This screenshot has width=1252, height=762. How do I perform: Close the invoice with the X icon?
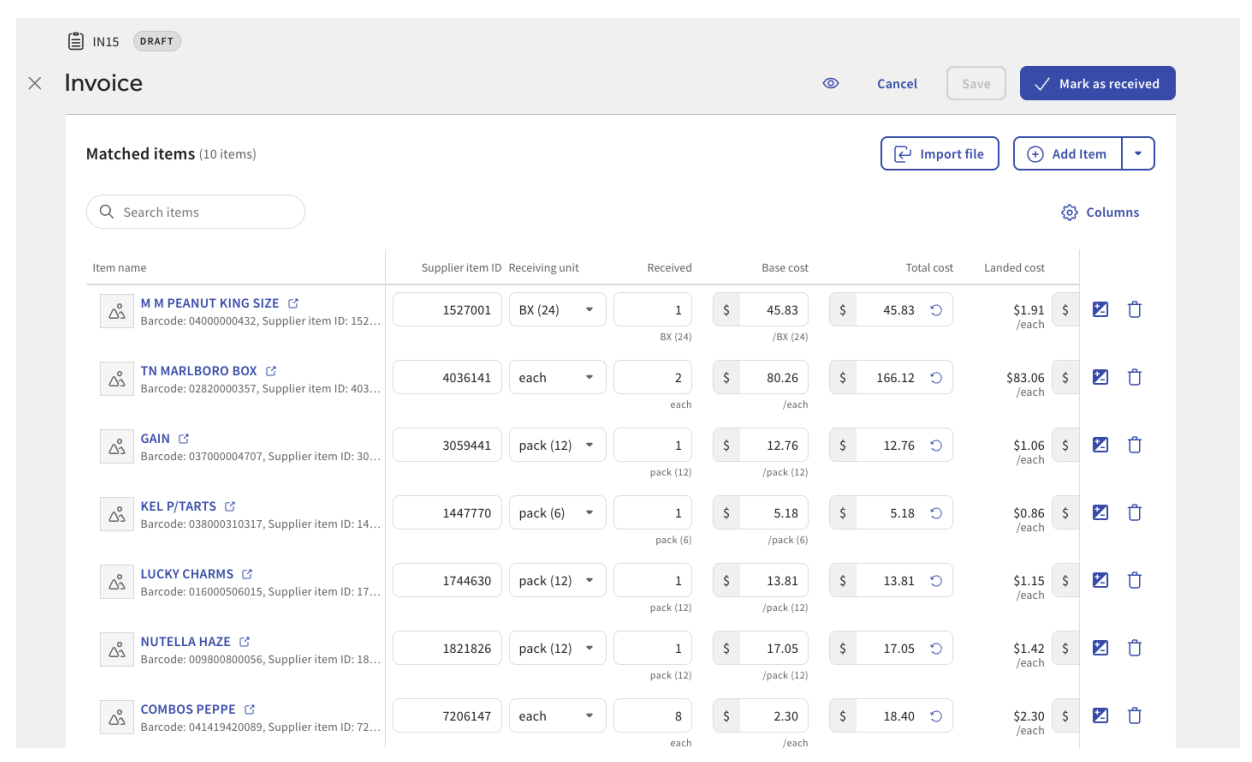(35, 84)
